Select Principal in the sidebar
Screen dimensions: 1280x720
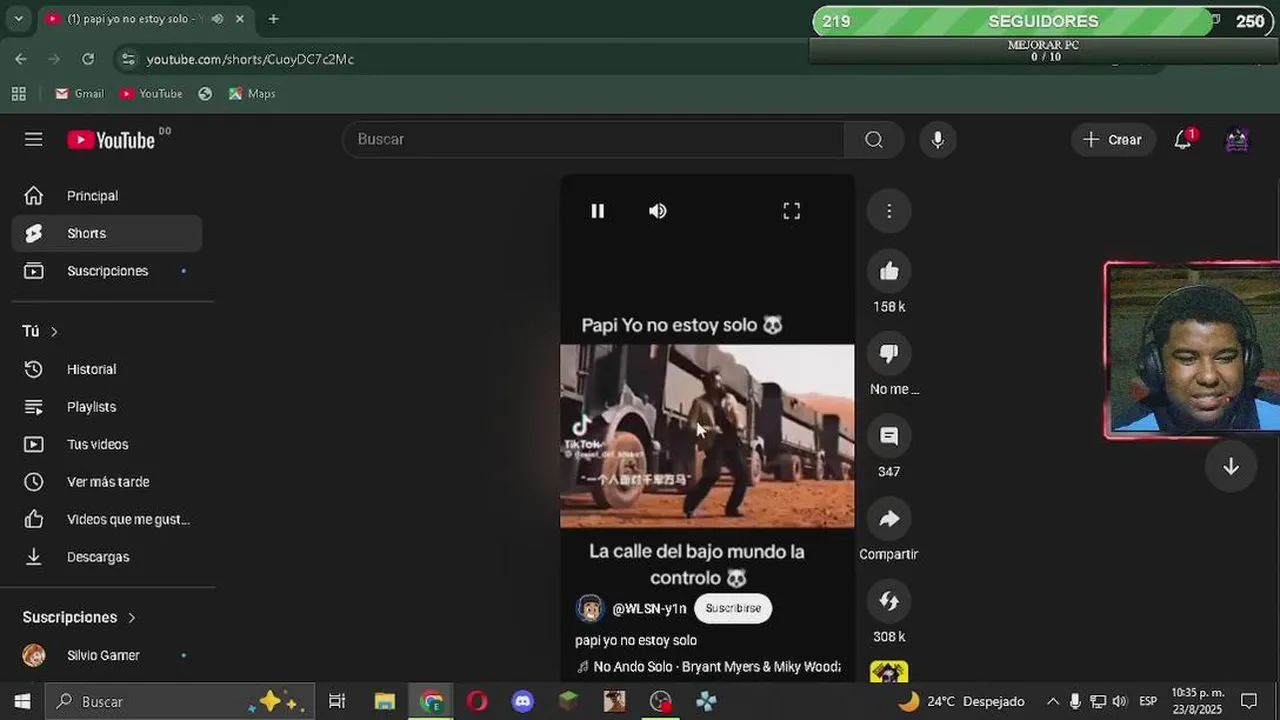pos(107,196)
